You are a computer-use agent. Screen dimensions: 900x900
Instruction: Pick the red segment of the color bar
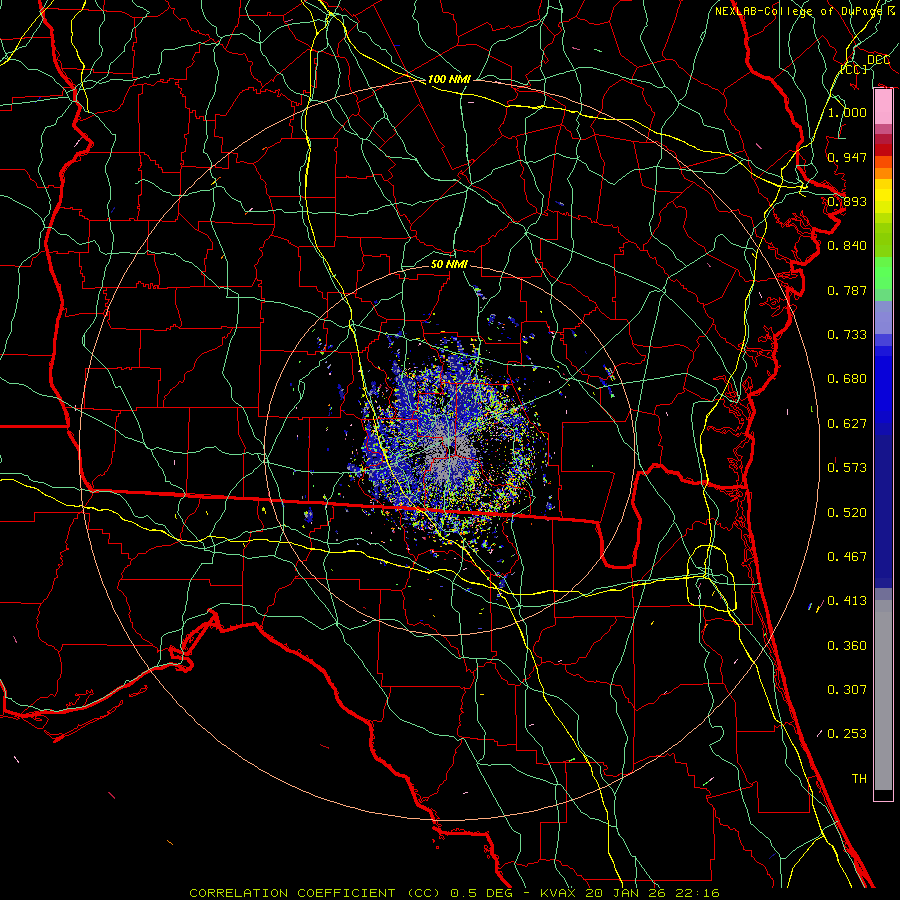tap(883, 150)
